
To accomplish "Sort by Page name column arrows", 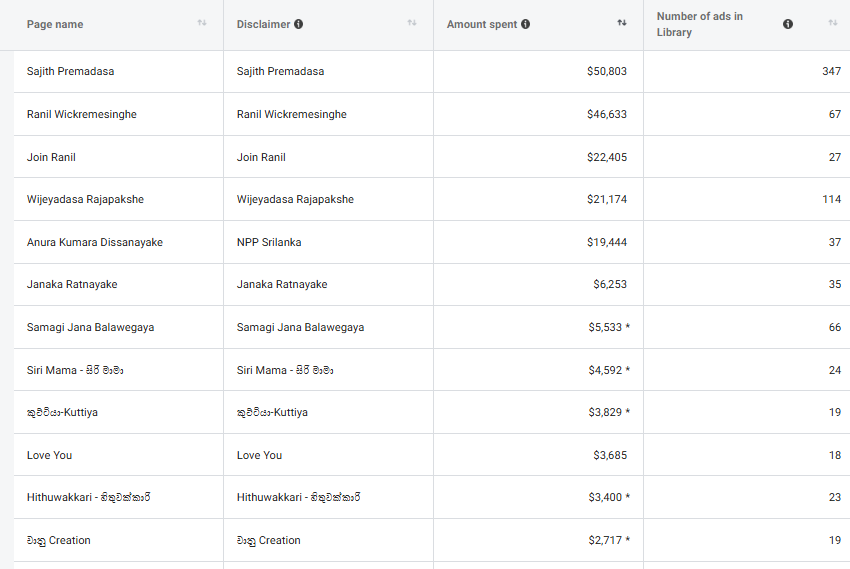I will click(x=202, y=23).
